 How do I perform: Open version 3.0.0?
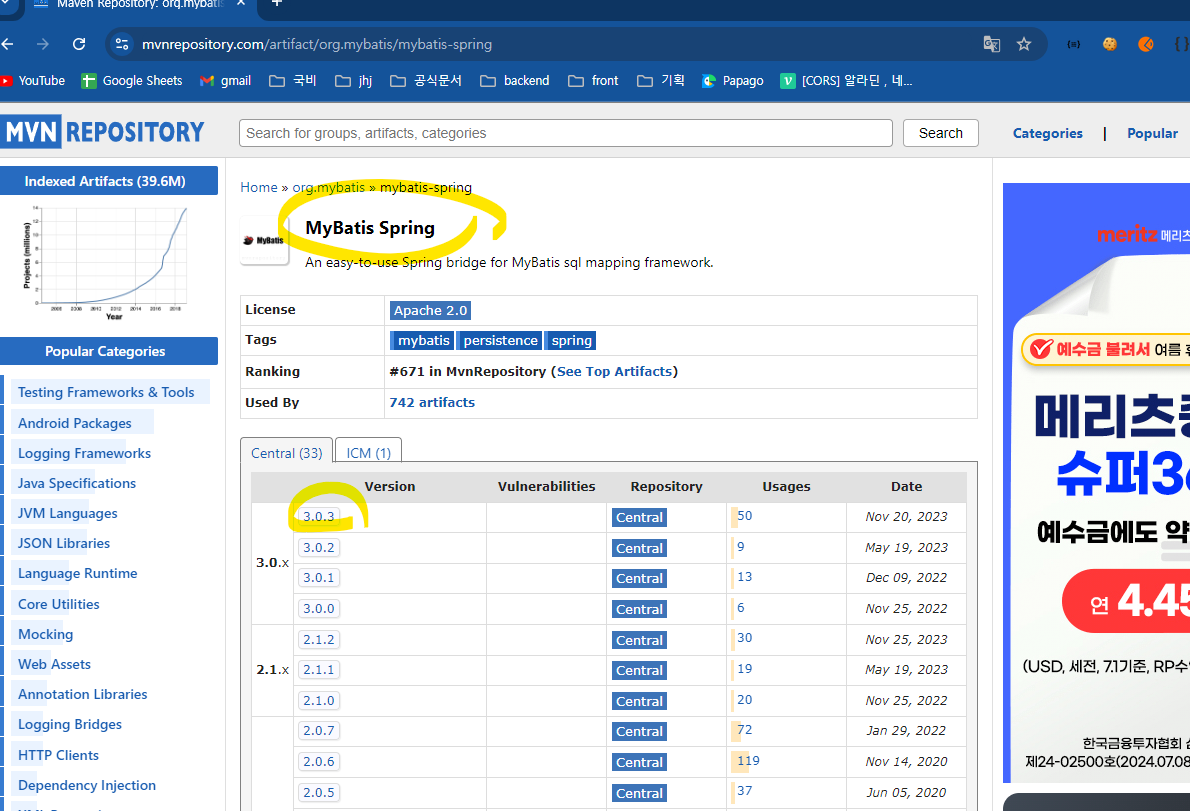319,608
